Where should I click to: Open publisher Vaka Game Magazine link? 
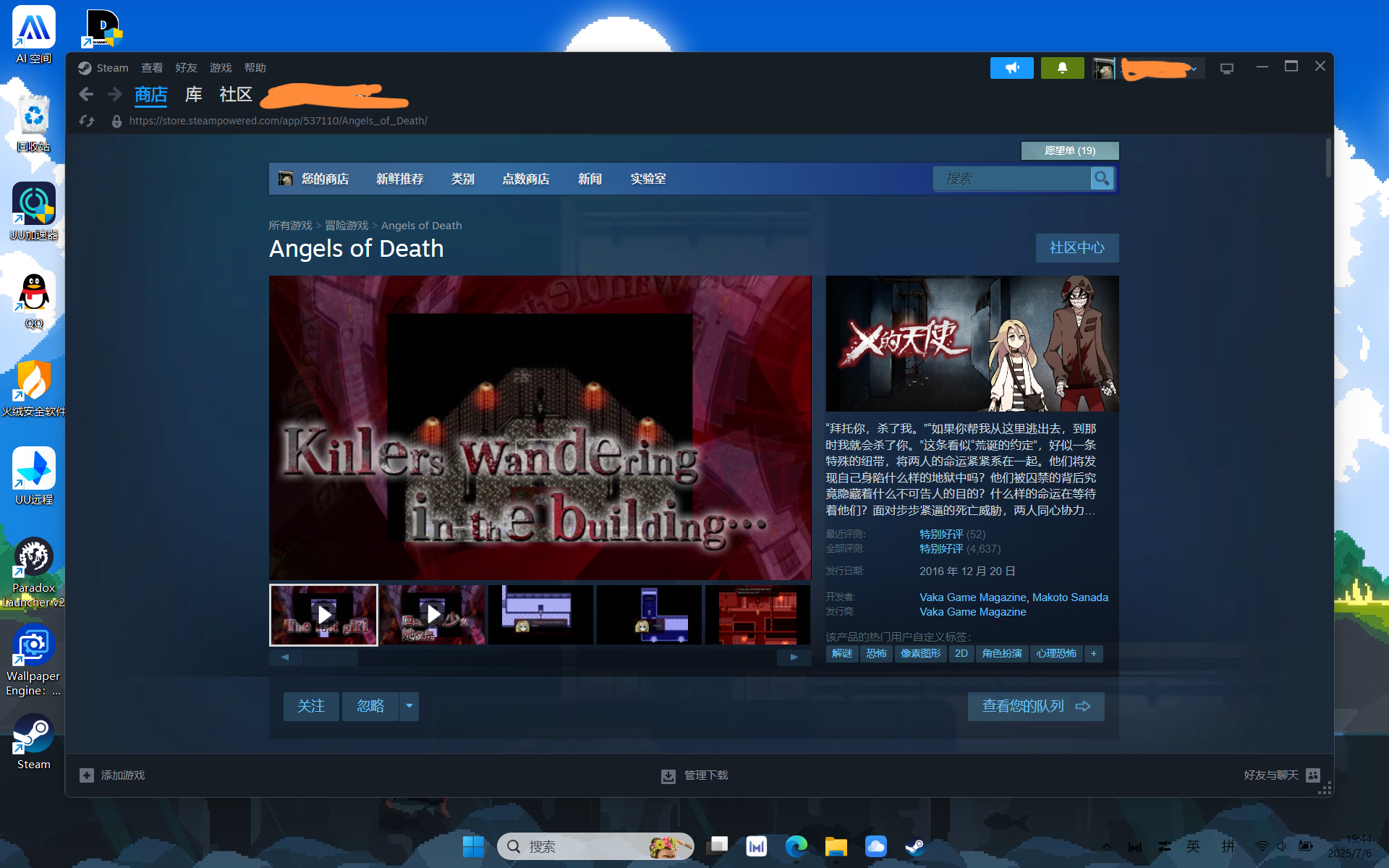(x=972, y=612)
